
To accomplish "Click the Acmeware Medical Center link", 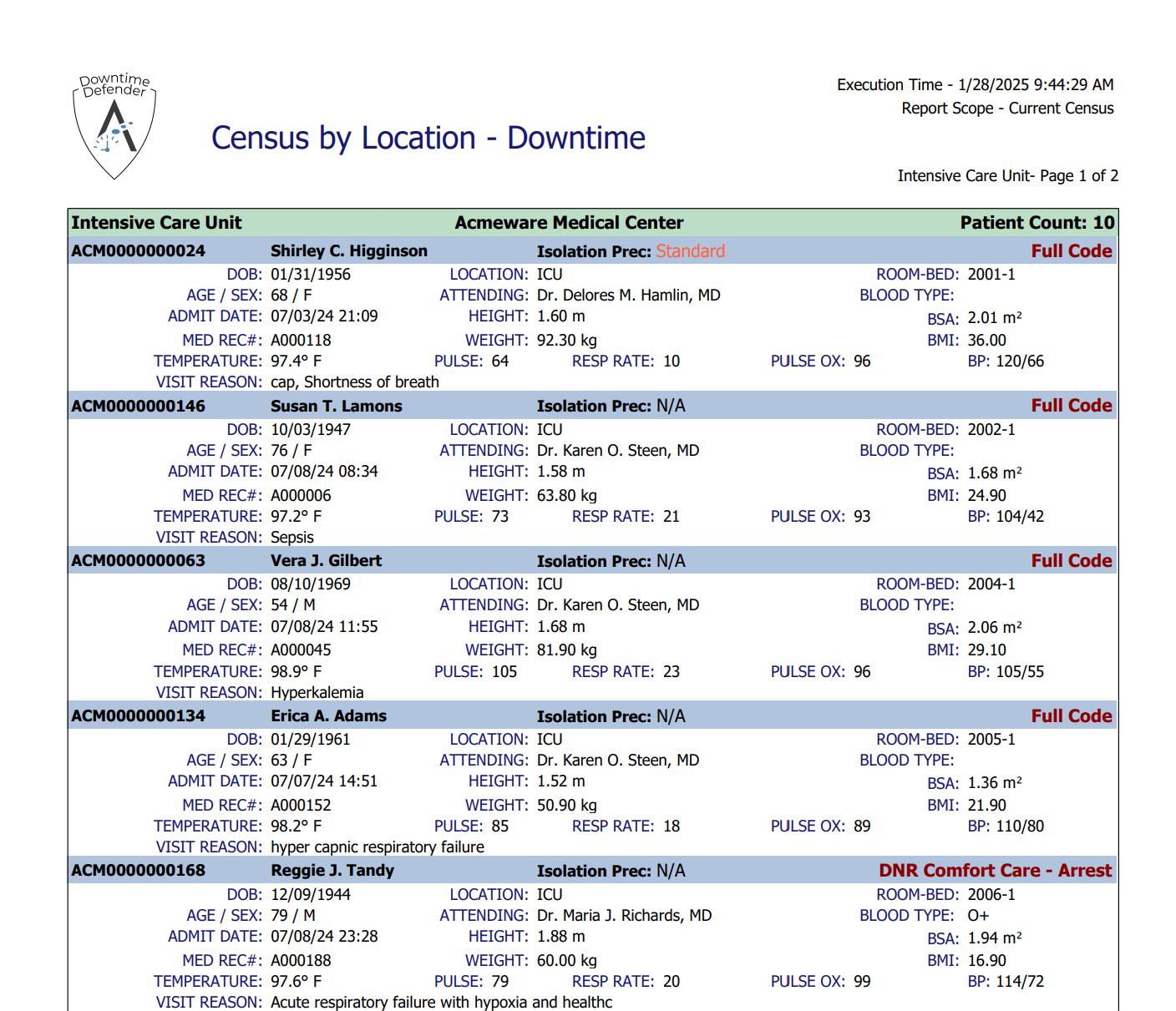I will [568, 222].
